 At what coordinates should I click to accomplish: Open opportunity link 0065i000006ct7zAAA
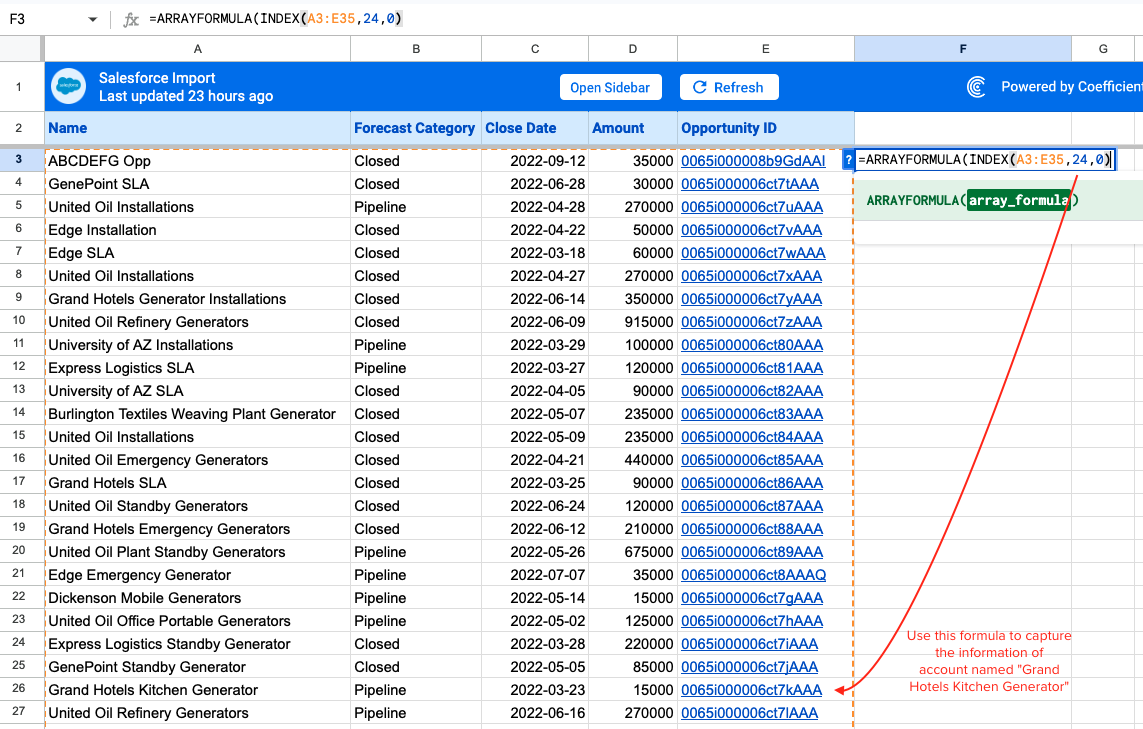coord(752,322)
